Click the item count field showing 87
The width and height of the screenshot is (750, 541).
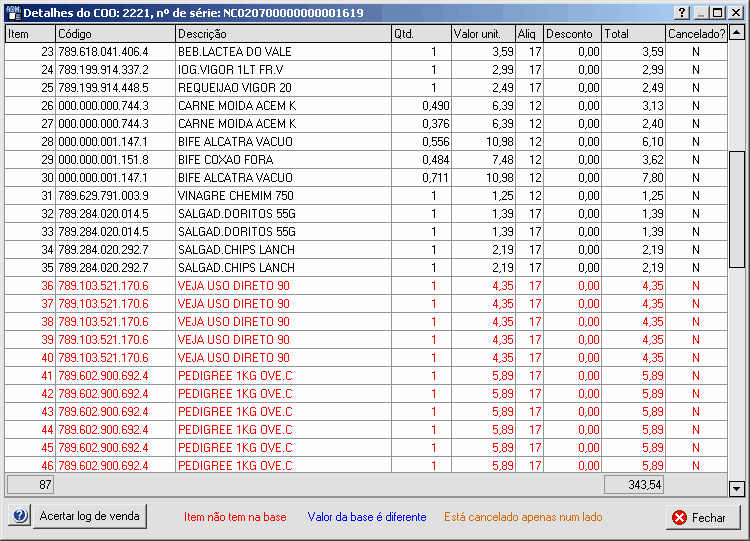tap(30, 485)
